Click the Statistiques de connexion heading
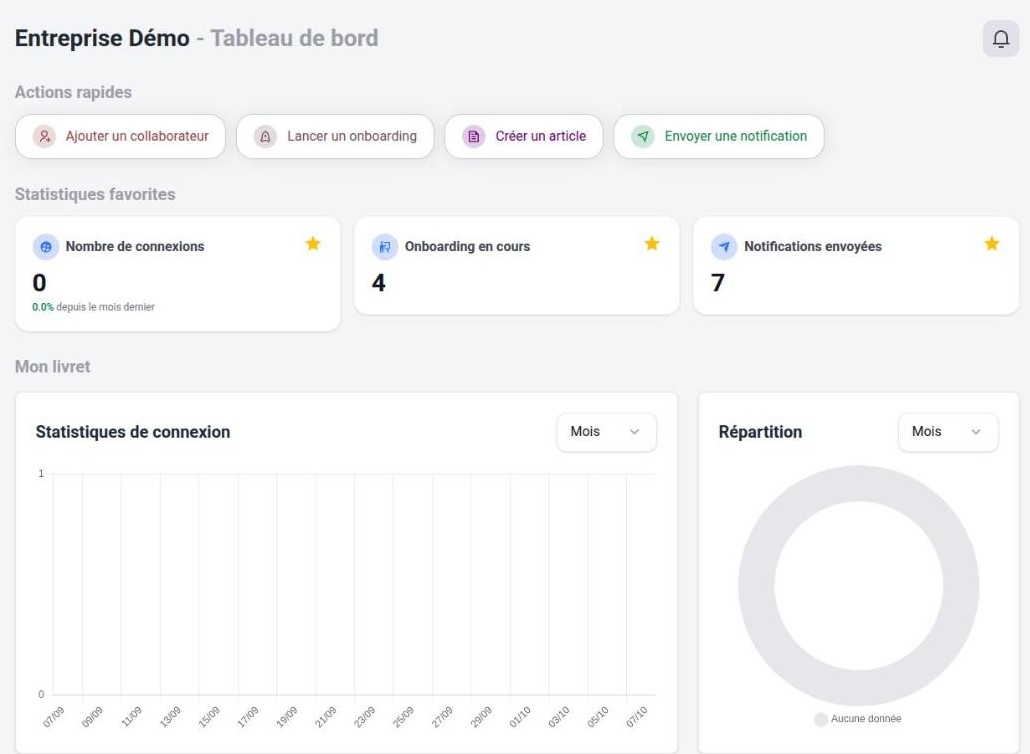The width and height of the screenshot is (1030, 754). click(133, 432)
